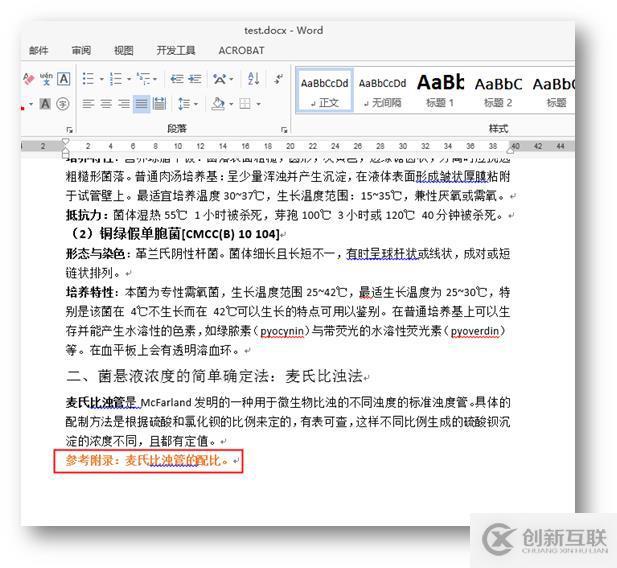Center align the paragraph

[x=106, y=104]
